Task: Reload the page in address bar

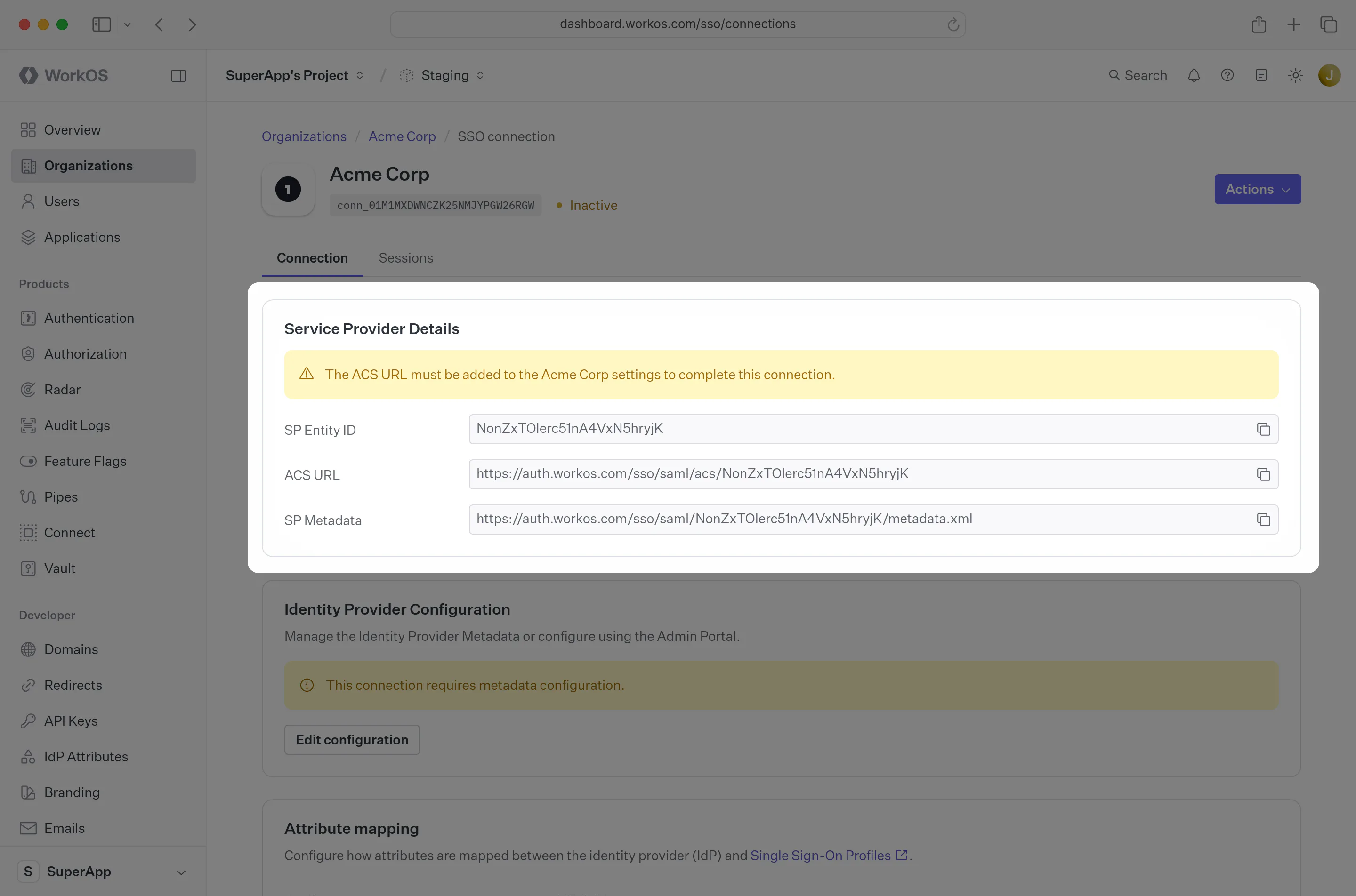Action: 953,24
